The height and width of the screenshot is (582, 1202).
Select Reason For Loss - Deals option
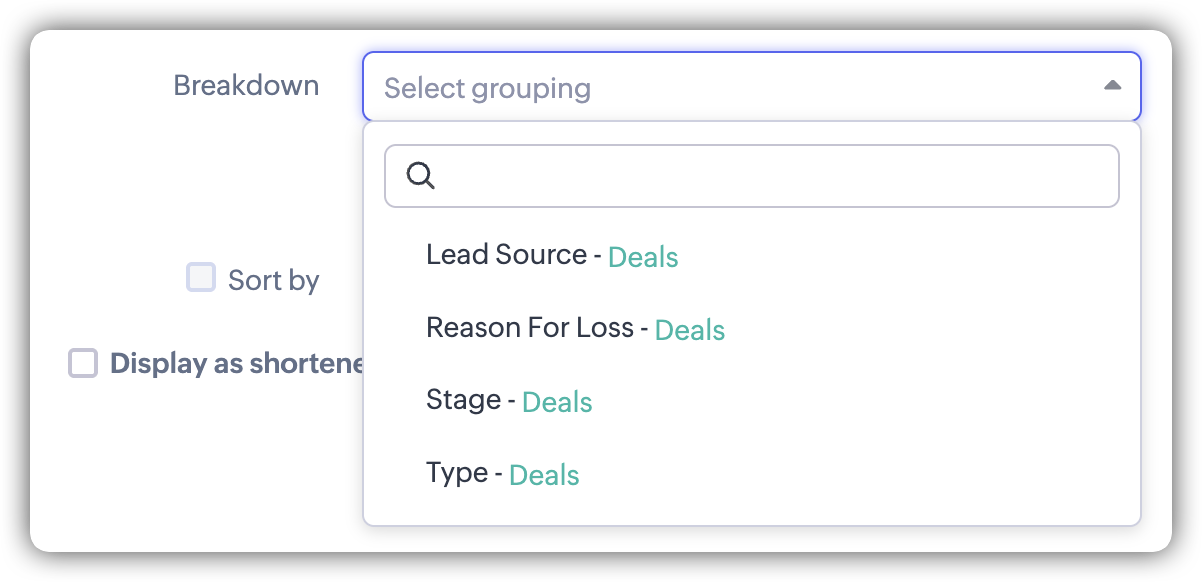click(x=575, y=328)
